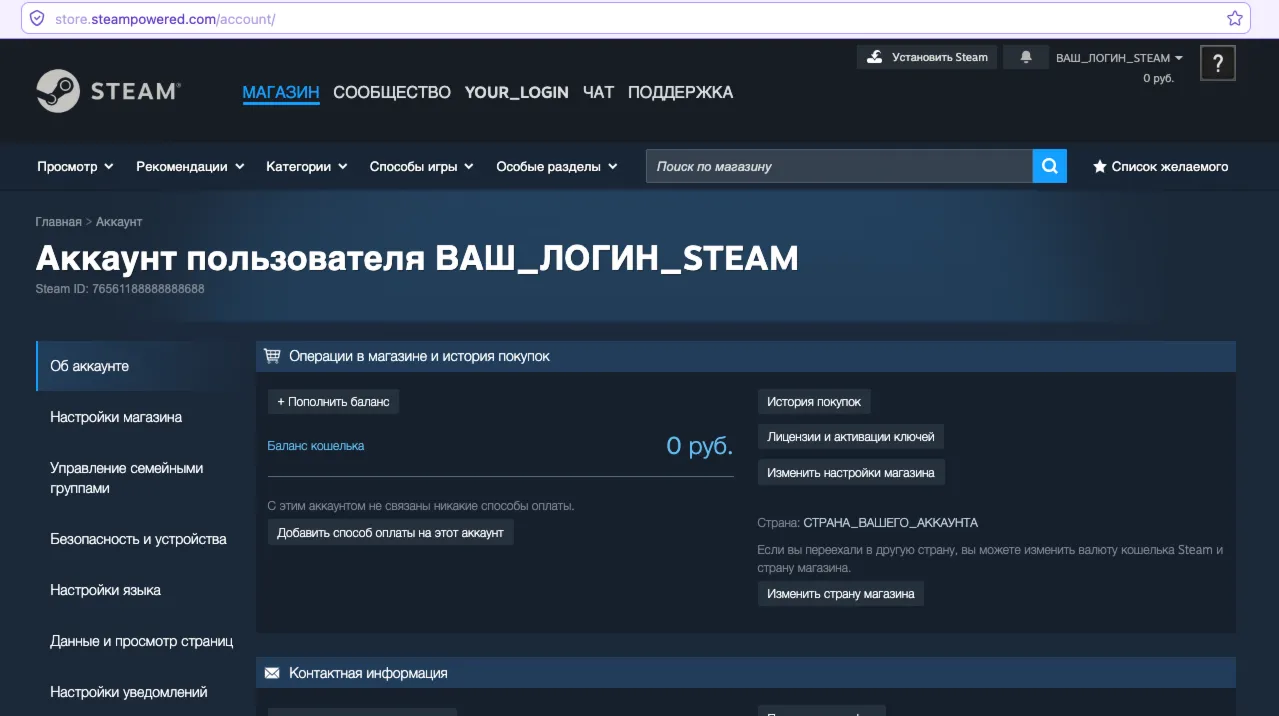This screenshot has width=1279, height=716.
Task: Open notifications via bell icon
Action: 1026,57
